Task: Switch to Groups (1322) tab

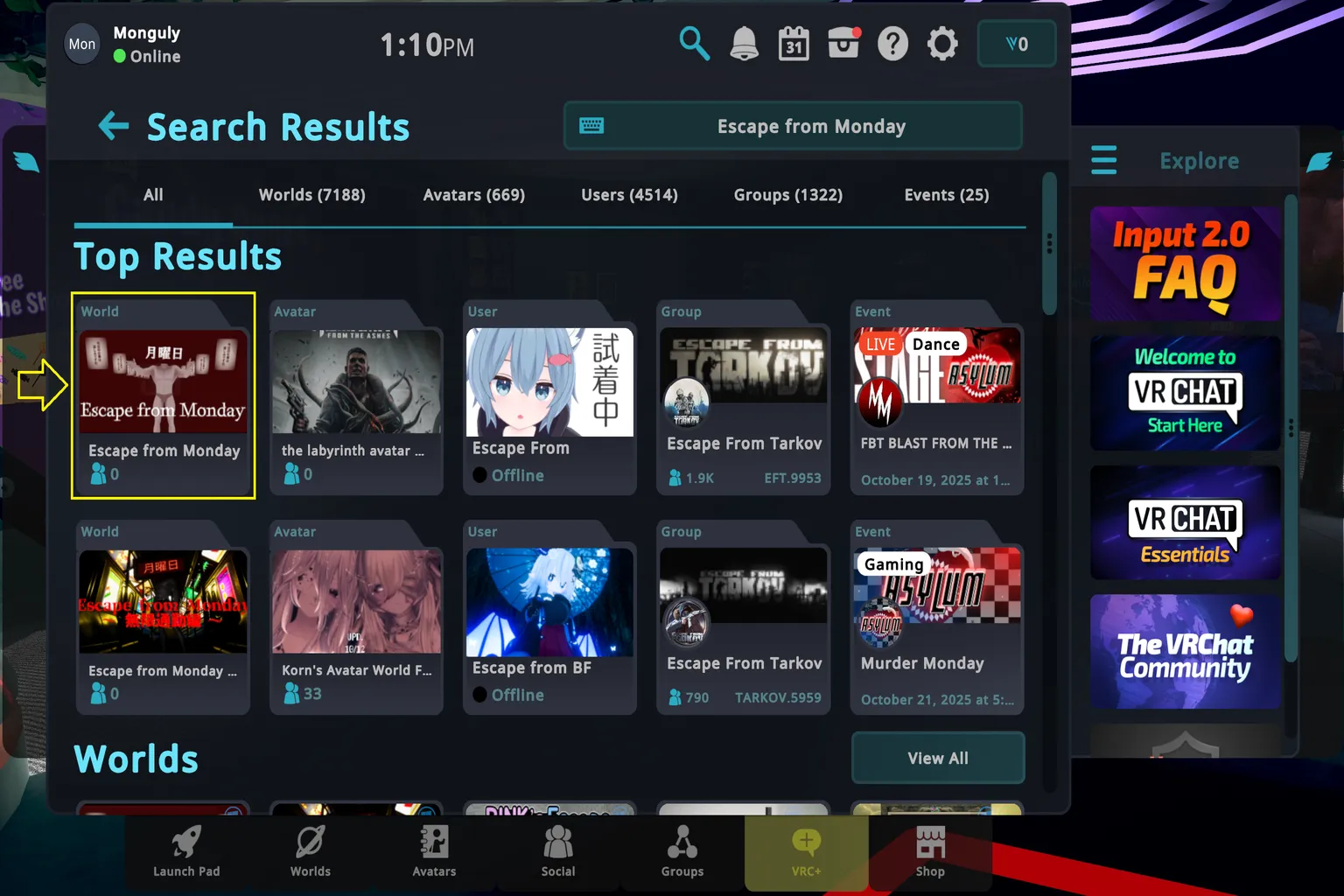Action: pyautogui.click(x=788, y=195)
